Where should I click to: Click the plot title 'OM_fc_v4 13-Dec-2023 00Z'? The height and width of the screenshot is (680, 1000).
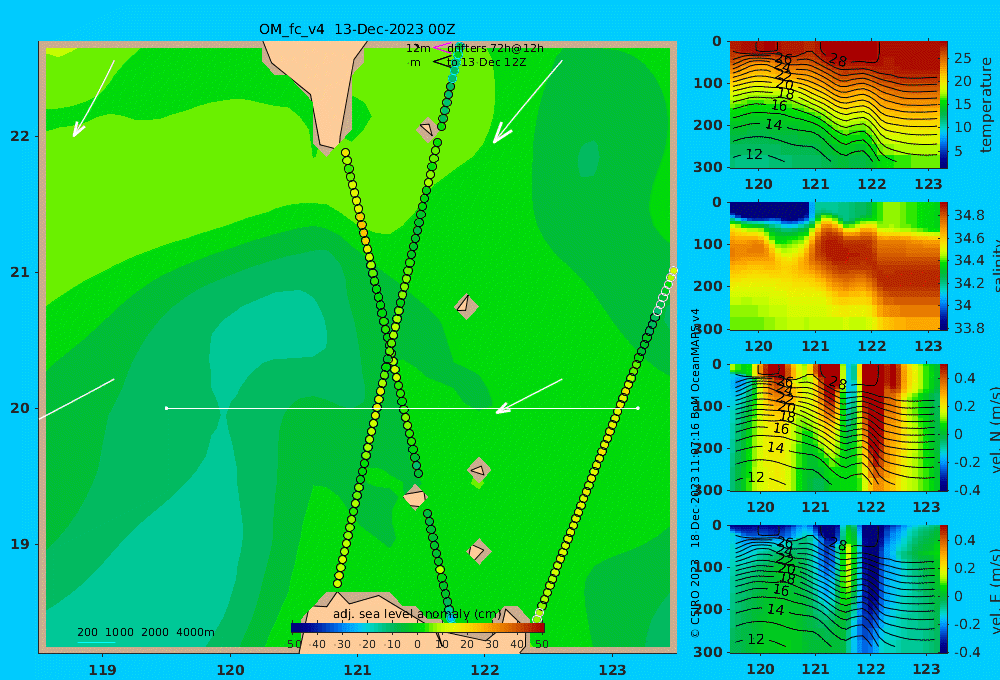pos(357,29)
